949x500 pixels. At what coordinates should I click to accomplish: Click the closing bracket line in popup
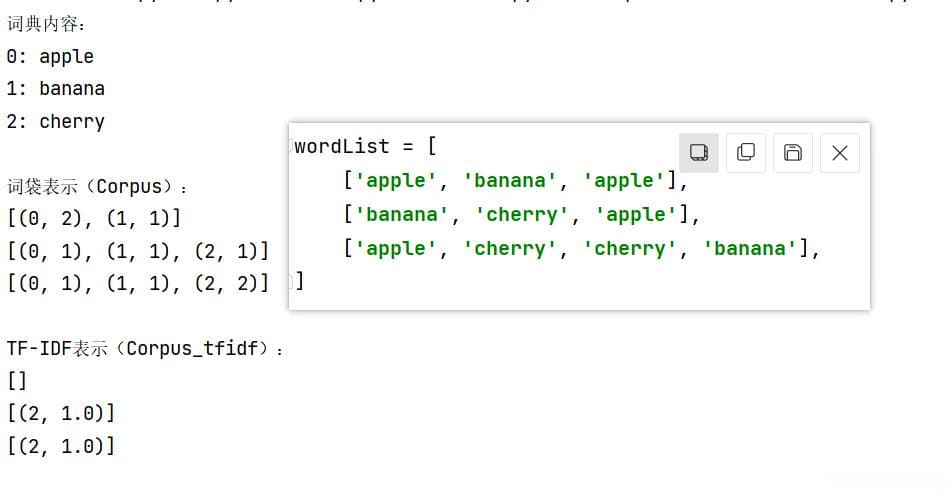click(x=299, y=282)
